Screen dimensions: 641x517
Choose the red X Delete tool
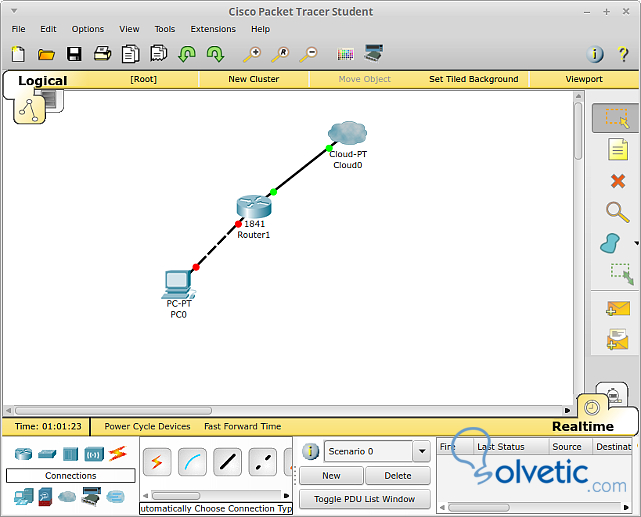pos(618,181)
